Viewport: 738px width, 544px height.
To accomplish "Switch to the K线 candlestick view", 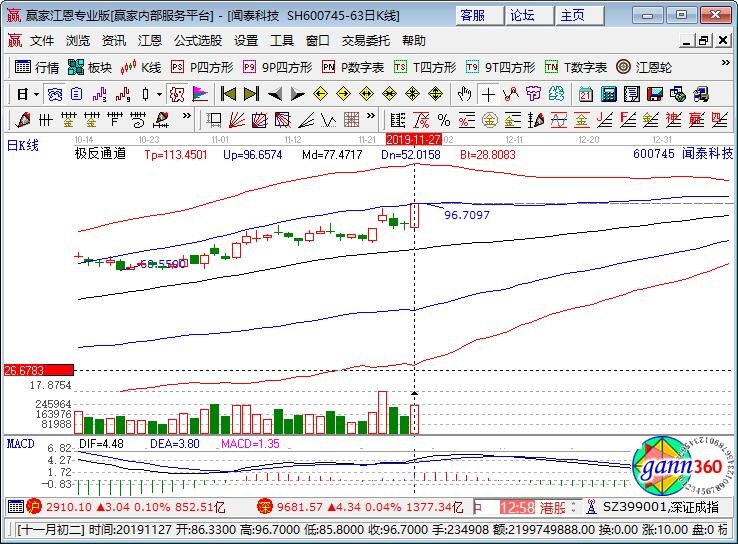I will pyautogui.click(x=141, y=67).
